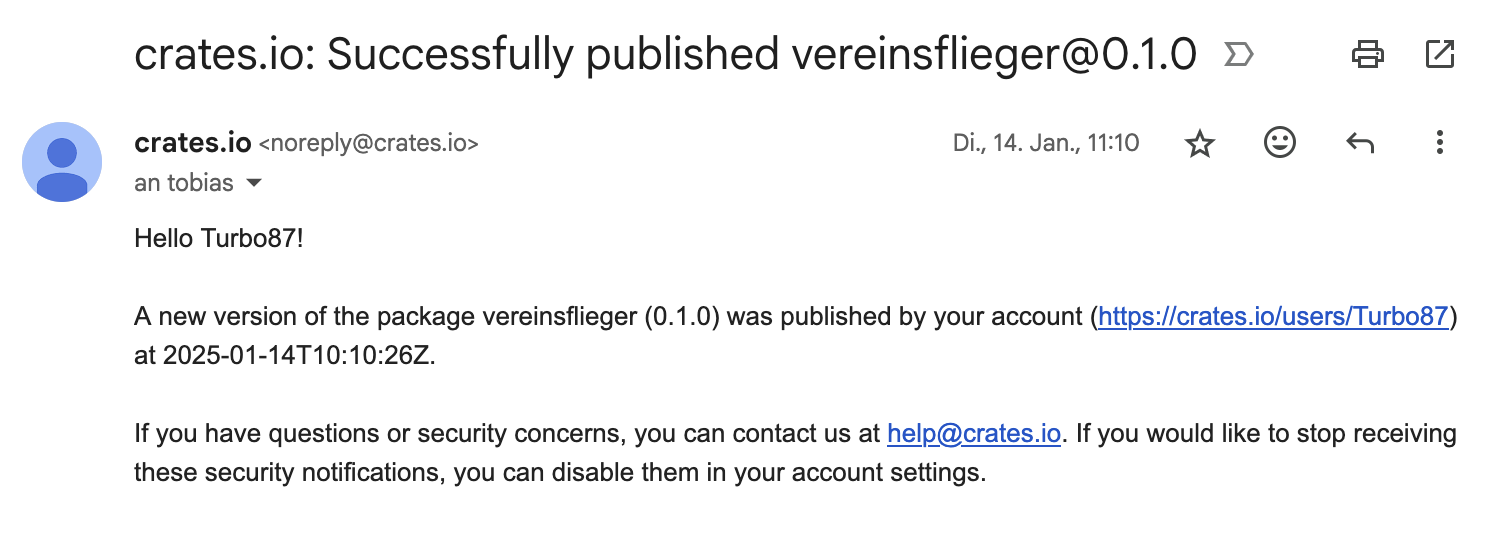This screenshot has height=560, width=1490.
Task: Open email in a new window
Action: pyautogui.click(x=1439, y=53)
